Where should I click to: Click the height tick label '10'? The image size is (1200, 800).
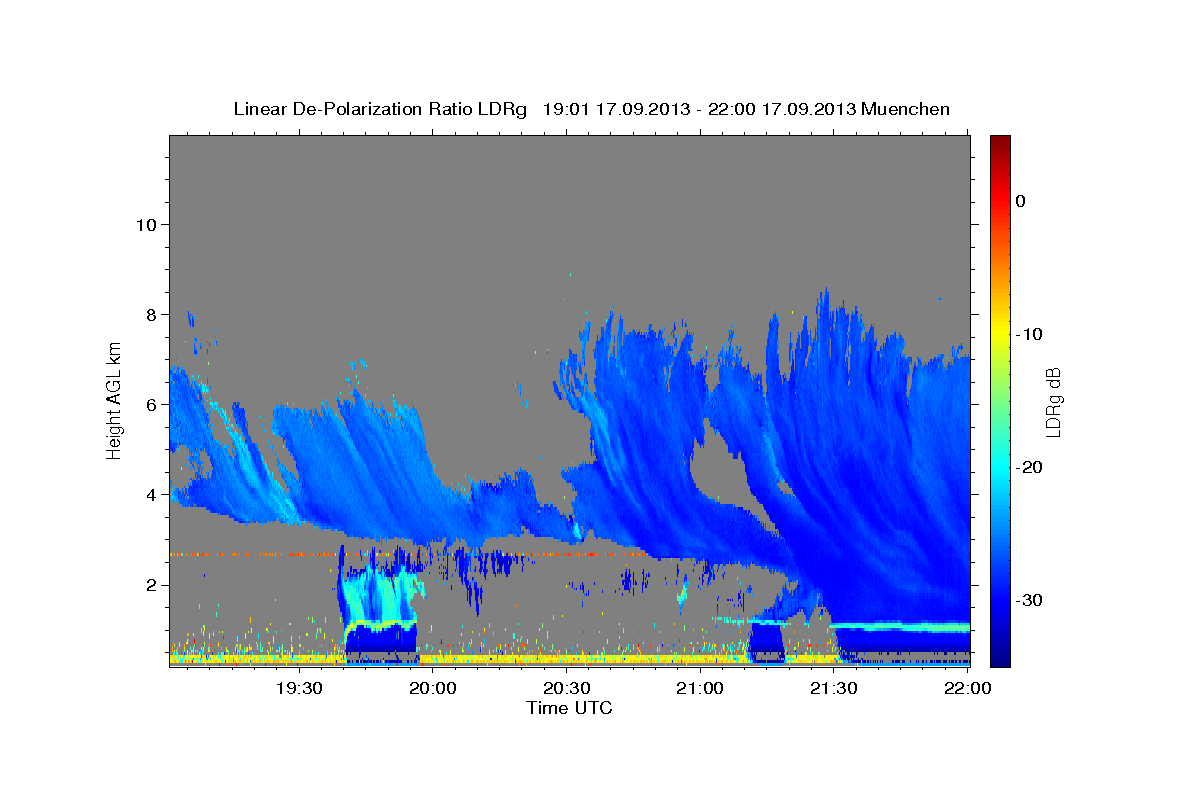[x=145, y=224]
